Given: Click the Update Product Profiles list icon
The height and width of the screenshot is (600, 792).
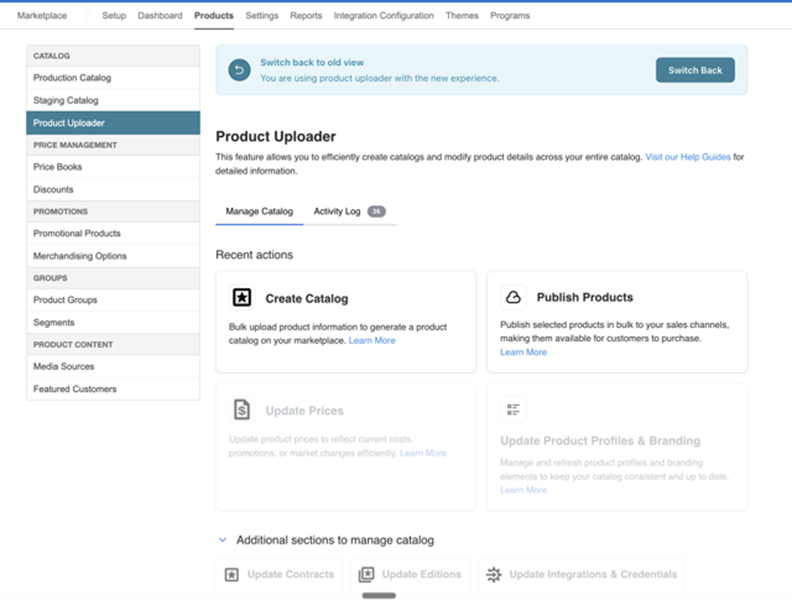Looking at the screenshot, I should 513,410.
